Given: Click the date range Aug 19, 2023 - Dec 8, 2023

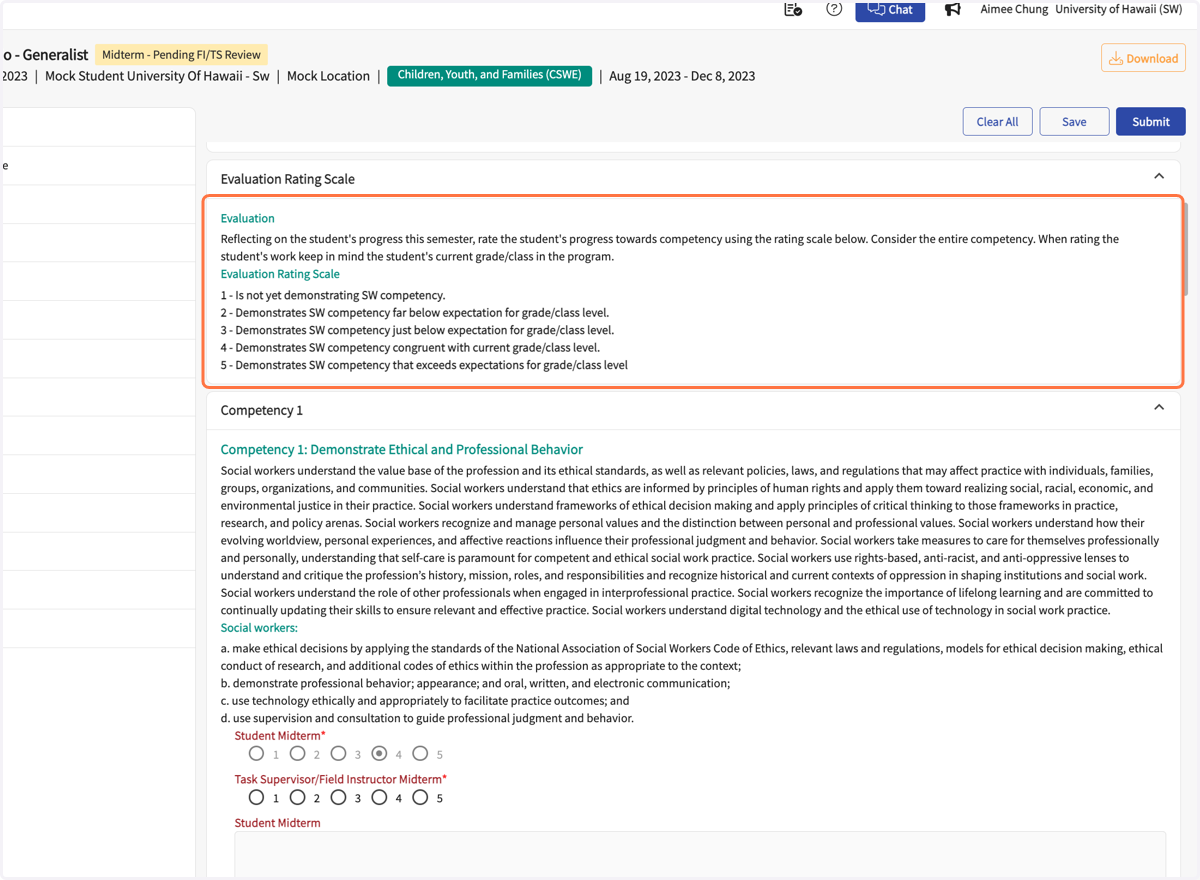Looking at the screenshot, I should [682, 76].
